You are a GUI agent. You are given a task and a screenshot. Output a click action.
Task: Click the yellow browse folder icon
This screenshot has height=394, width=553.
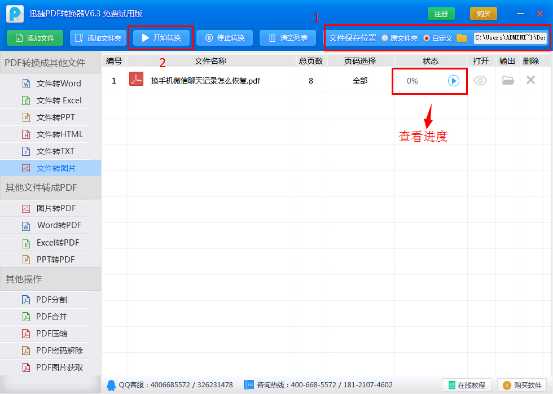tap(461, 38)
